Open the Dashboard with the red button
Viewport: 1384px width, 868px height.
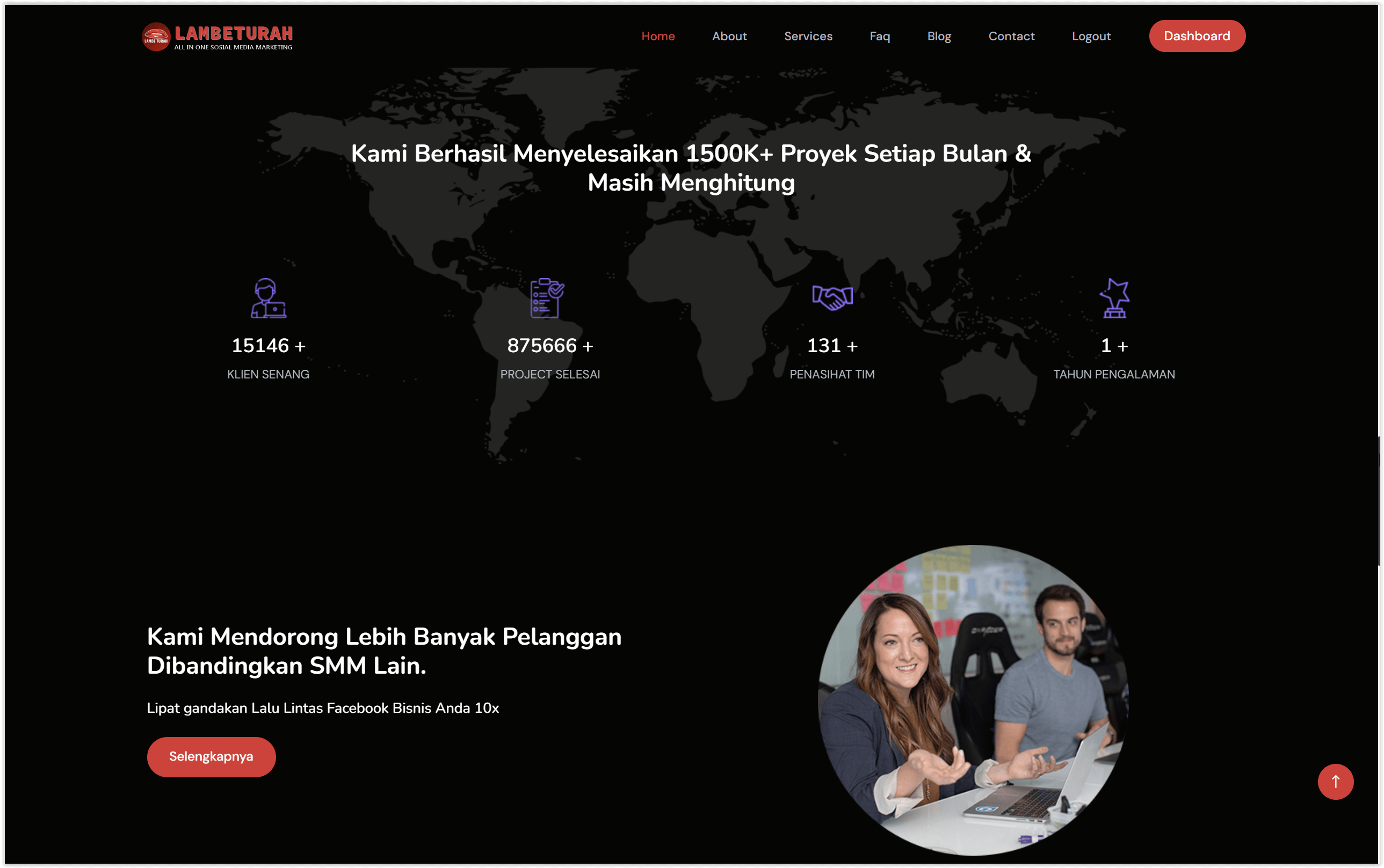1197,35
